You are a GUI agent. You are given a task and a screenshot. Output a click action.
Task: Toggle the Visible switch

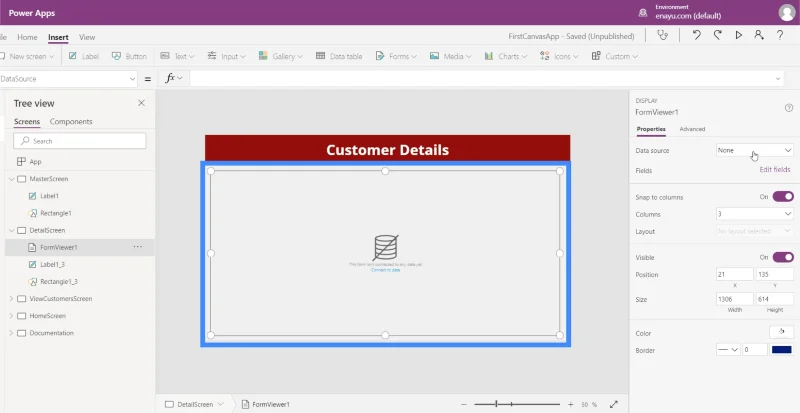pyautogui.click(x=783, y=257)
